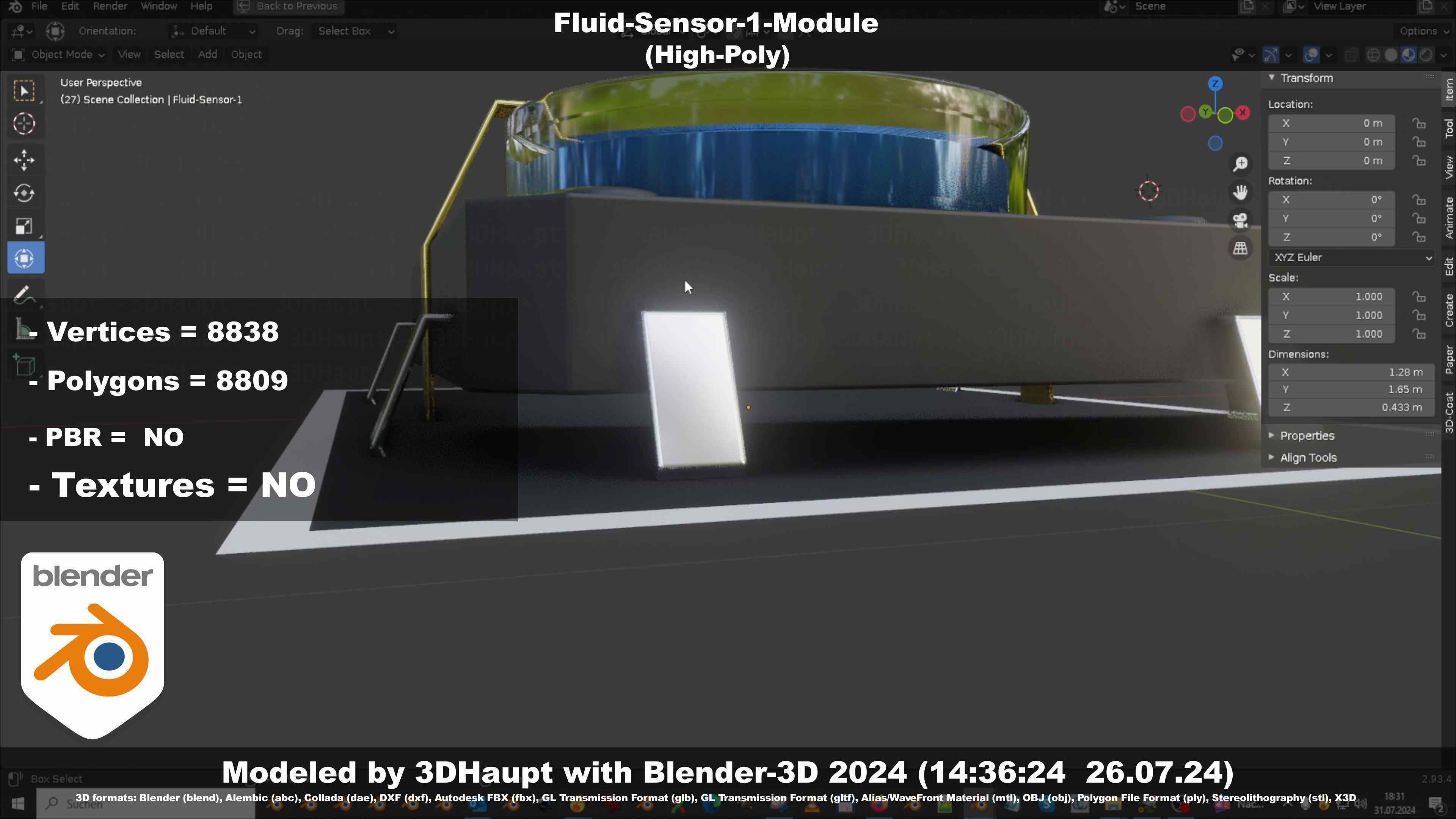
Task: Choose the Rotate tool
Action: pos(24,193)
